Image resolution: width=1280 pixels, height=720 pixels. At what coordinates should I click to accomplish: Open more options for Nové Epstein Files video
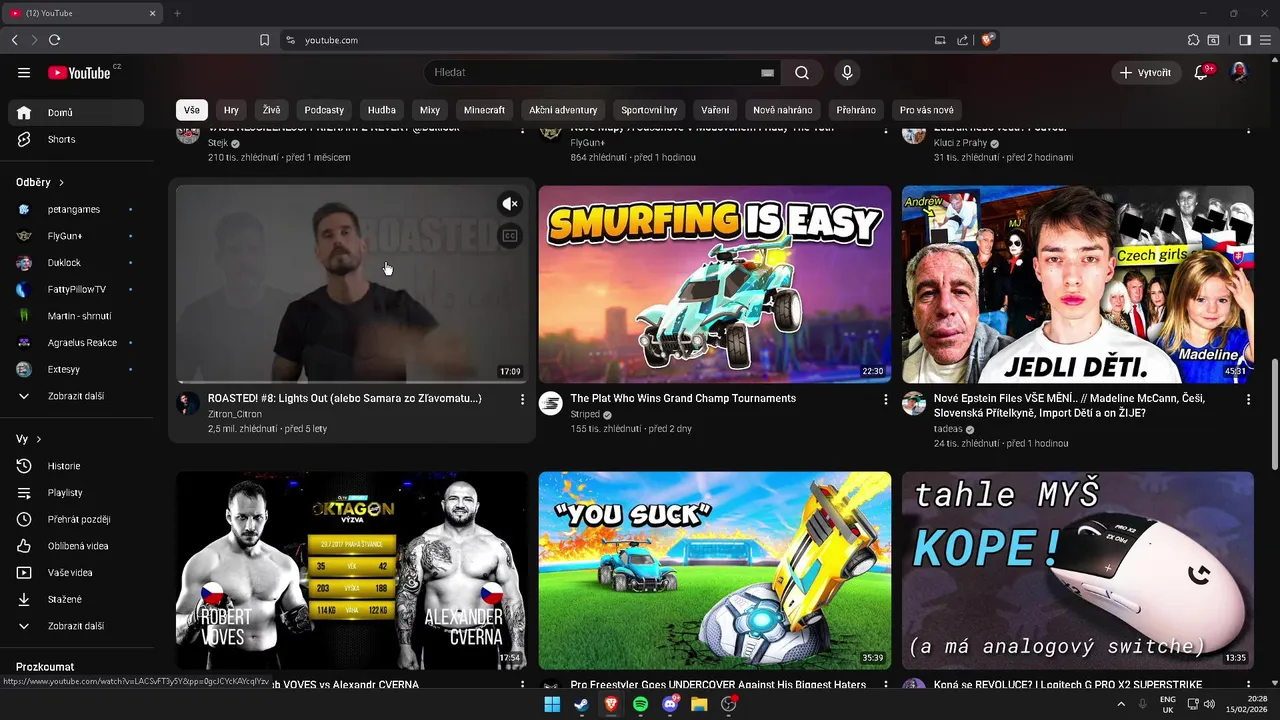click(x=1248, y=399)
